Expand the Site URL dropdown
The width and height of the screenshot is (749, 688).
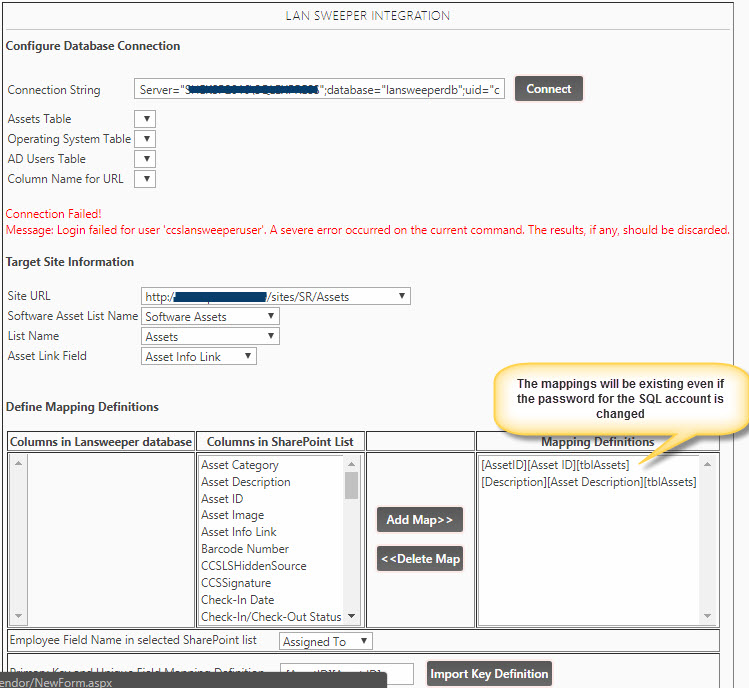point(276,296)
